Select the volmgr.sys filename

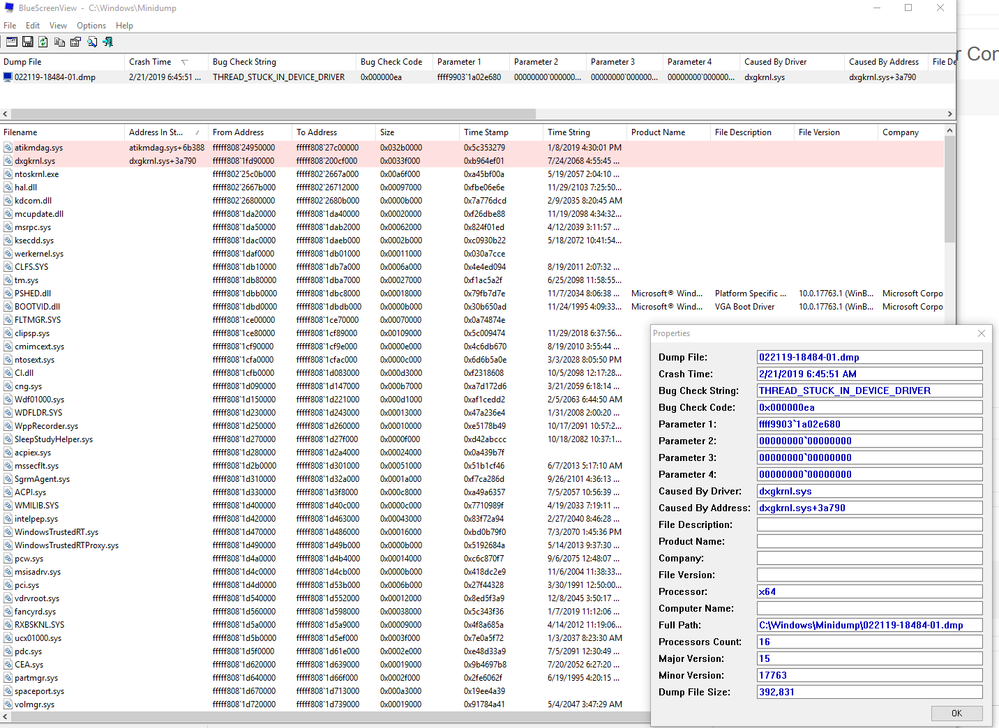click(x=34, y=704)
